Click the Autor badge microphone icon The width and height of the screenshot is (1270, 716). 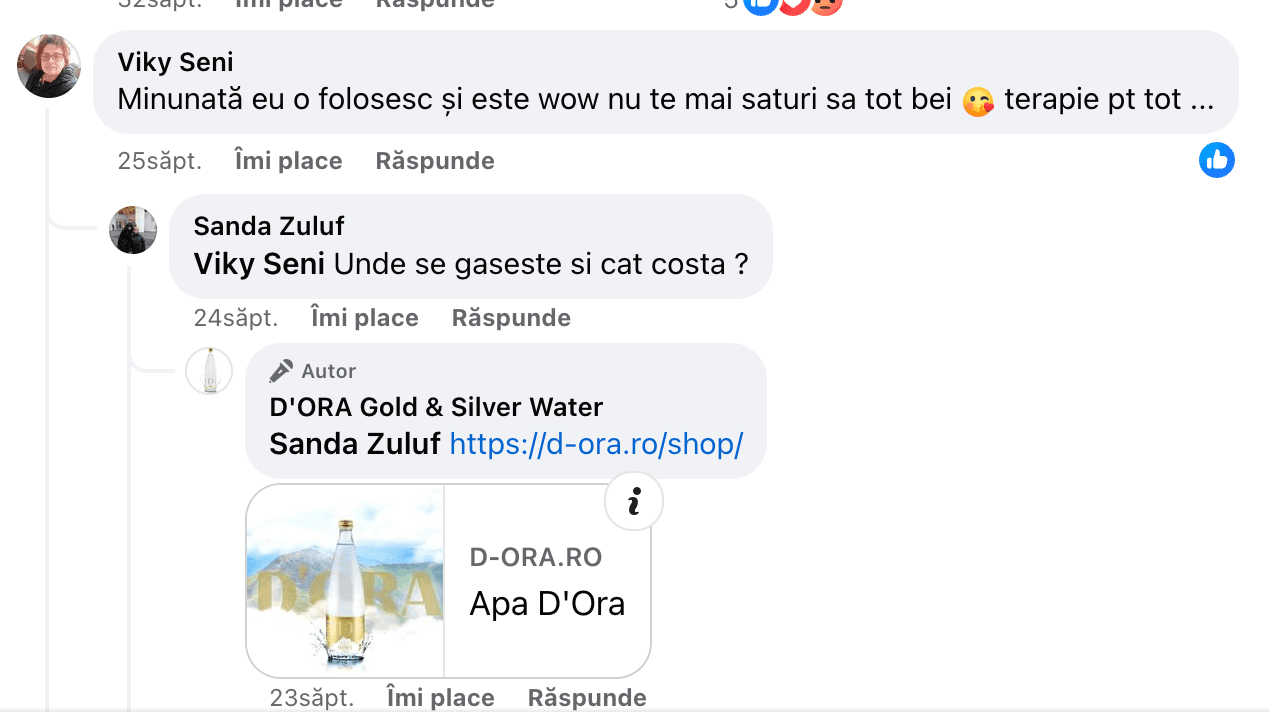[281, 371]
